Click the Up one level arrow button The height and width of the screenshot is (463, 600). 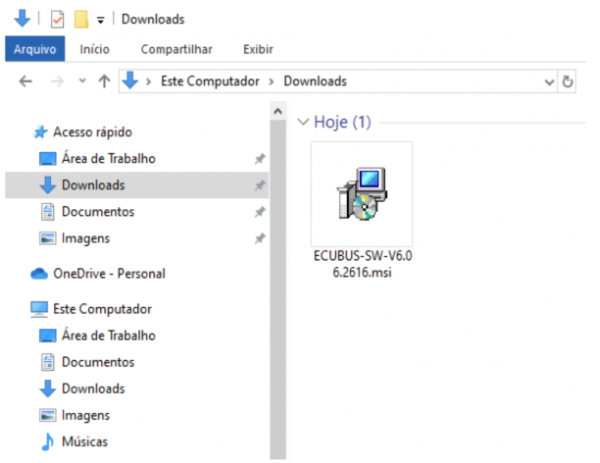tap(103, 82)
